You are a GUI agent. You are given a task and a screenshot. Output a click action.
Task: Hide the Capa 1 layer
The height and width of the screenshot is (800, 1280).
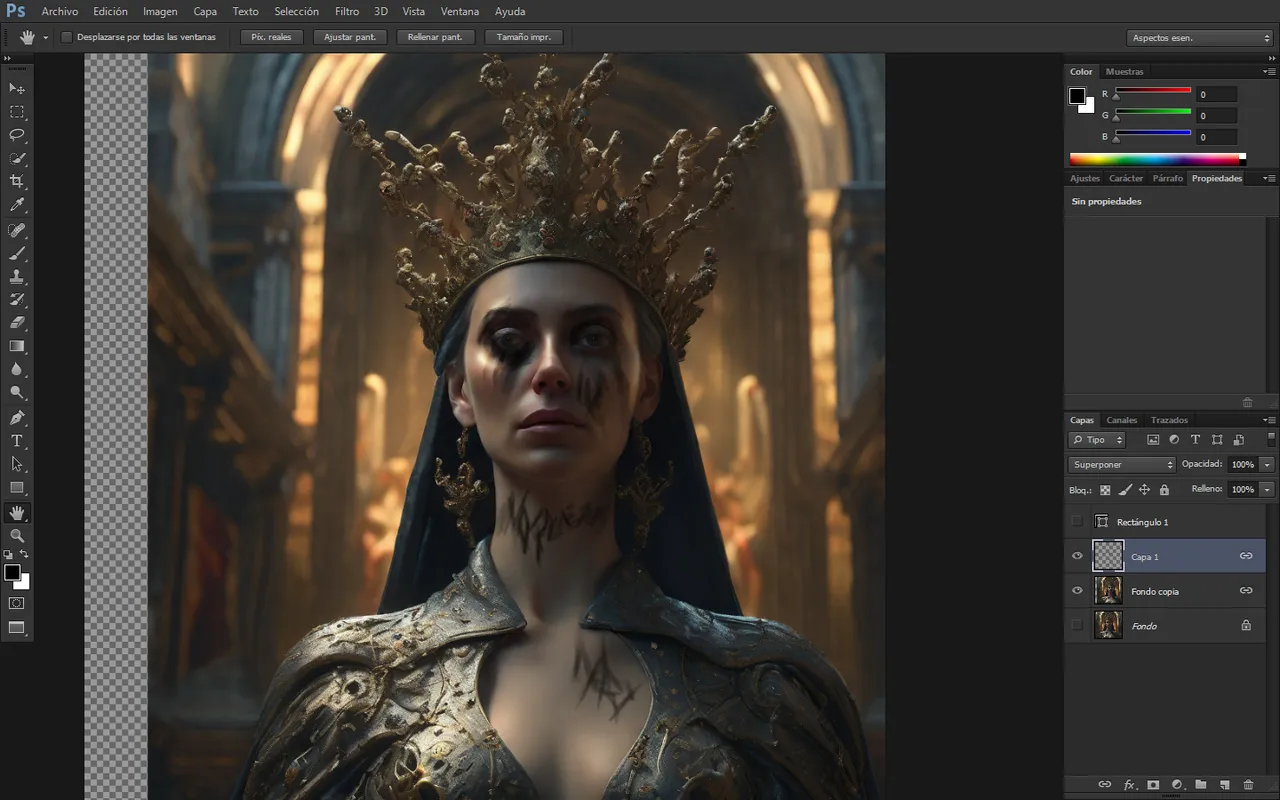[x=1077, y=556]
